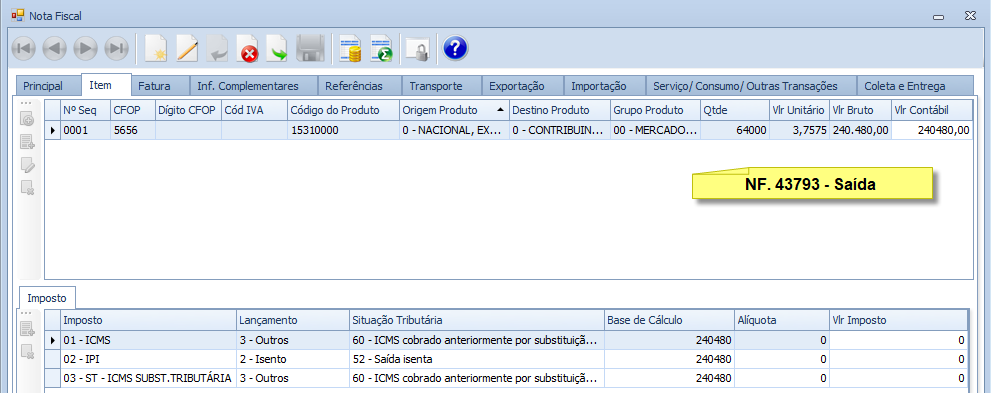This screenshot has width=991, height=393.
Task: Click the Alíquota column header
Action: 782,320
